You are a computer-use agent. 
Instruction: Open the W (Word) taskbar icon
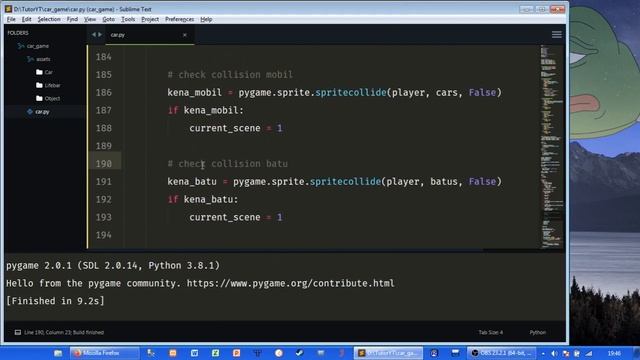(194, 353)
